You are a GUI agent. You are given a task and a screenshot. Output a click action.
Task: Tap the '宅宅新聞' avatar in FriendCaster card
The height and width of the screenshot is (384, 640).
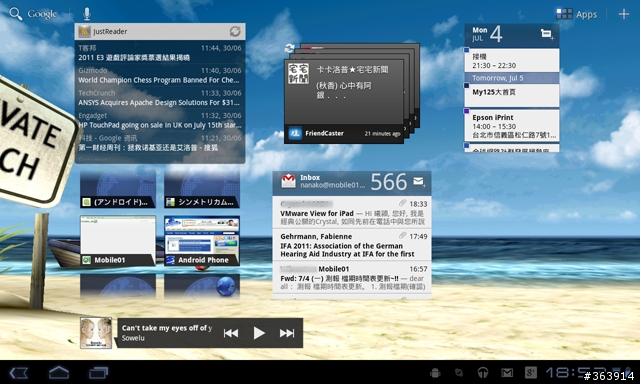pos(298,73)
